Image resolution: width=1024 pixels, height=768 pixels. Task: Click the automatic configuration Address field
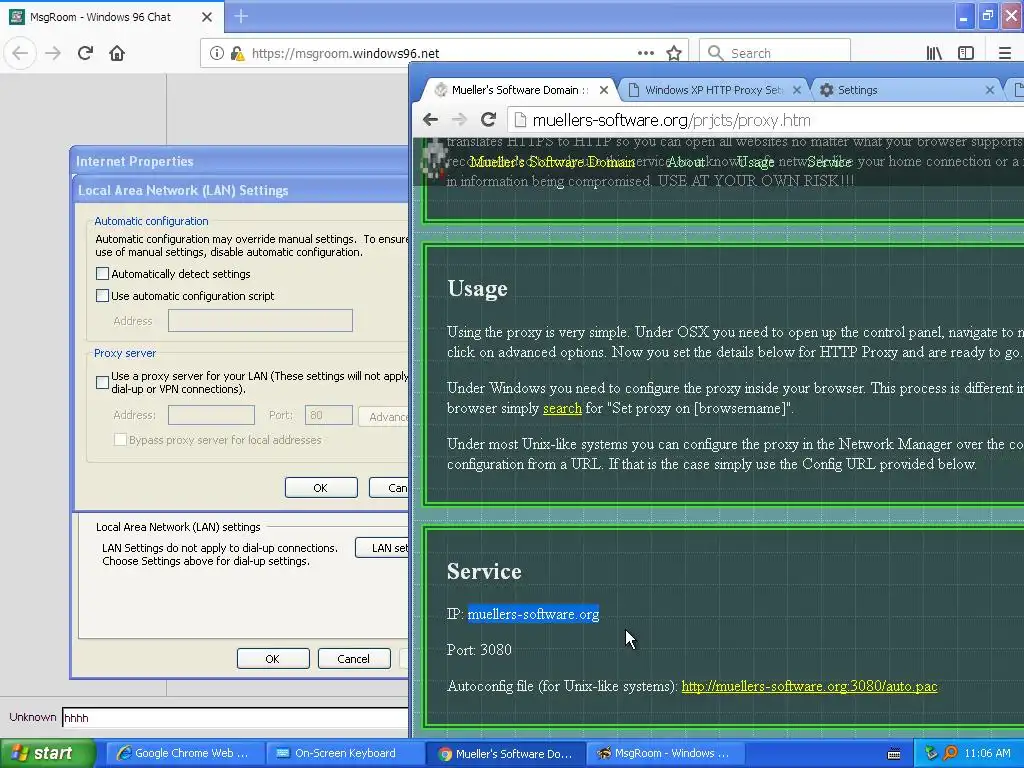(x=260, y=321)
